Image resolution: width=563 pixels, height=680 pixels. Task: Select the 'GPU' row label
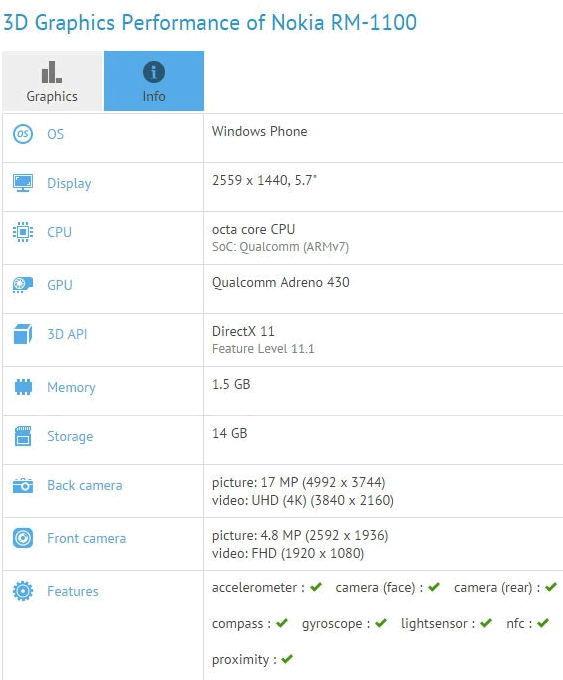click(x=60, y=285)
